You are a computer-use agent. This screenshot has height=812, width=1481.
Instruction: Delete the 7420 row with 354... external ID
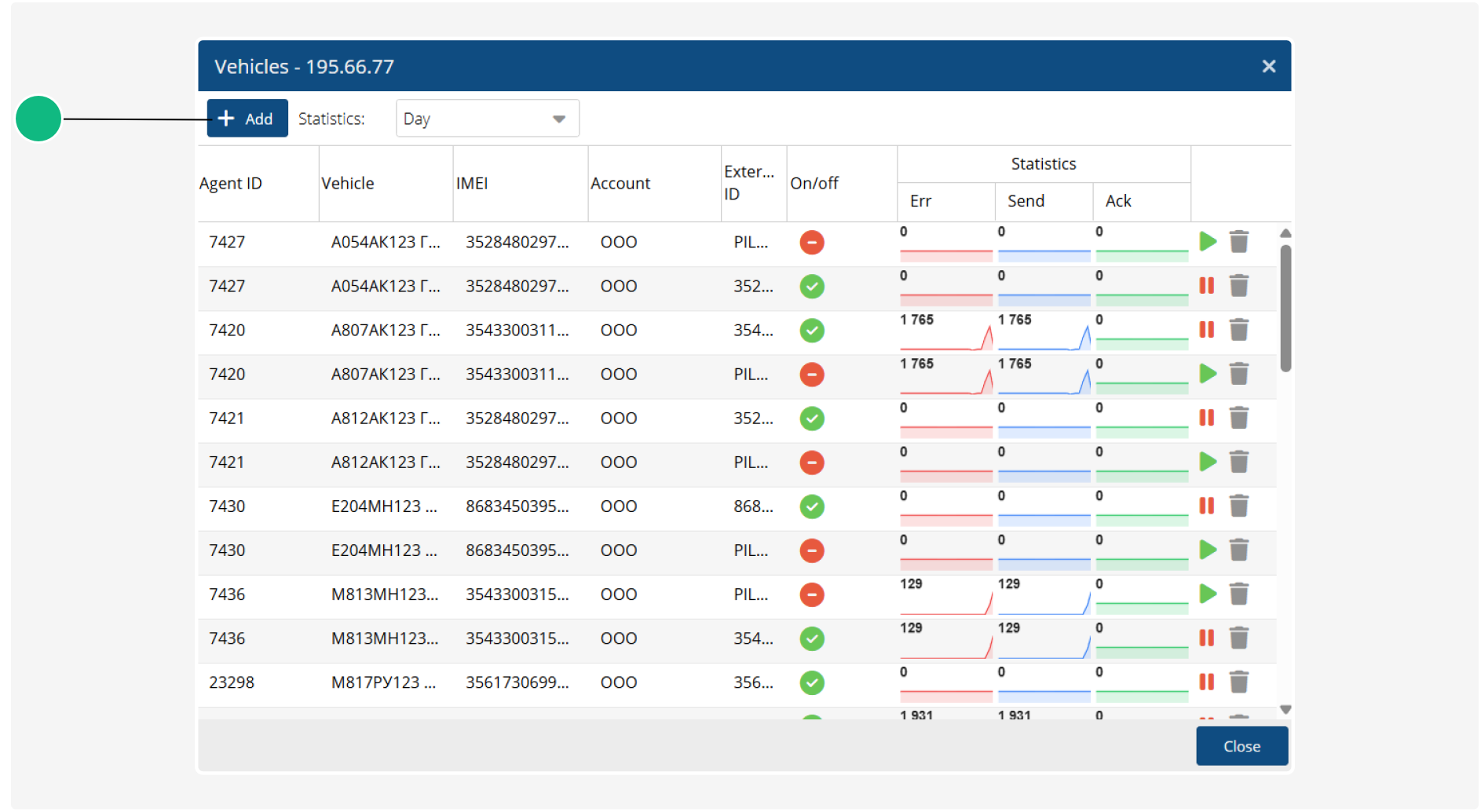click(1239, 330)
